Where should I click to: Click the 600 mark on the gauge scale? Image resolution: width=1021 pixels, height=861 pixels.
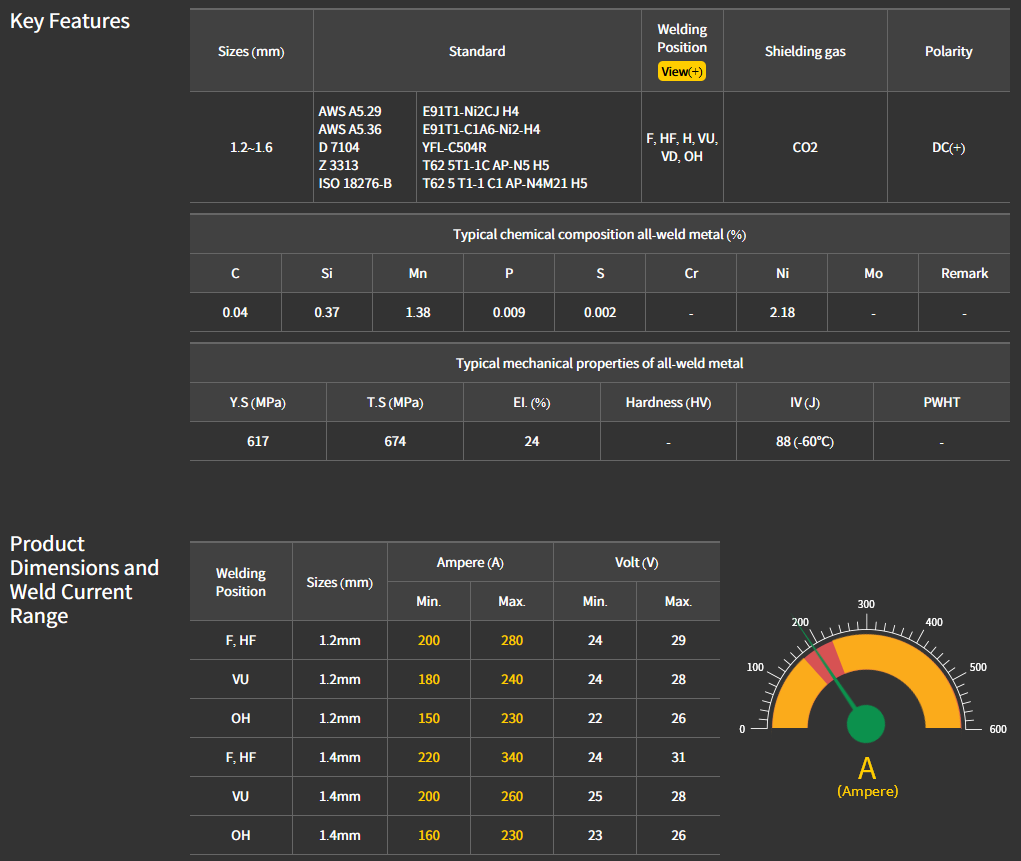click(x=997, y=729)
